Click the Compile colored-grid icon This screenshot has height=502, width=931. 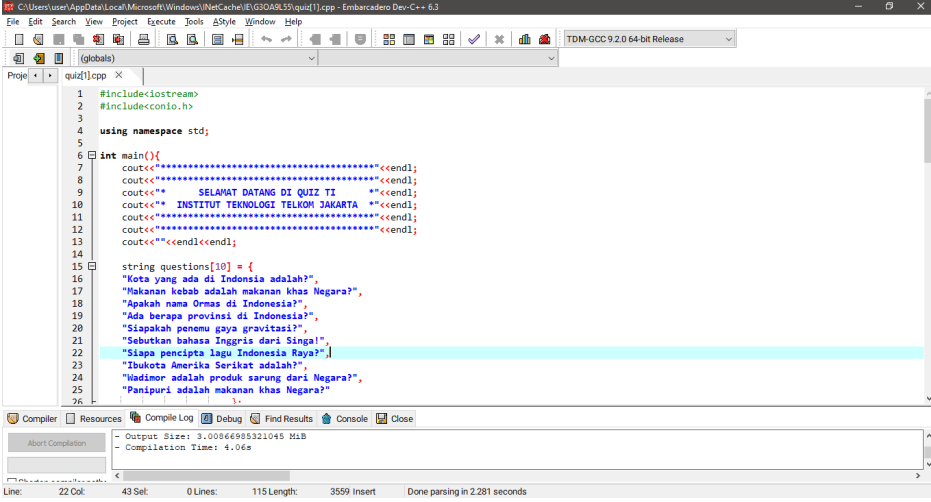point(389,39)
